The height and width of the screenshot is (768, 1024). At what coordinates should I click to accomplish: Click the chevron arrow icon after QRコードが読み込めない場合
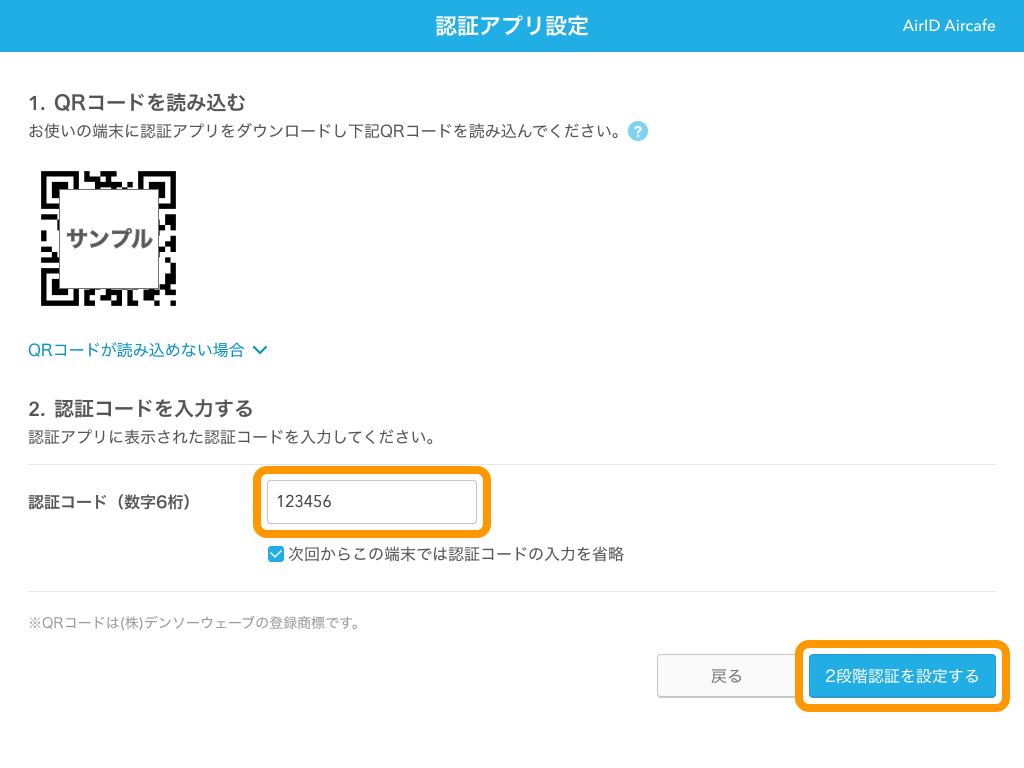point(260,350)
